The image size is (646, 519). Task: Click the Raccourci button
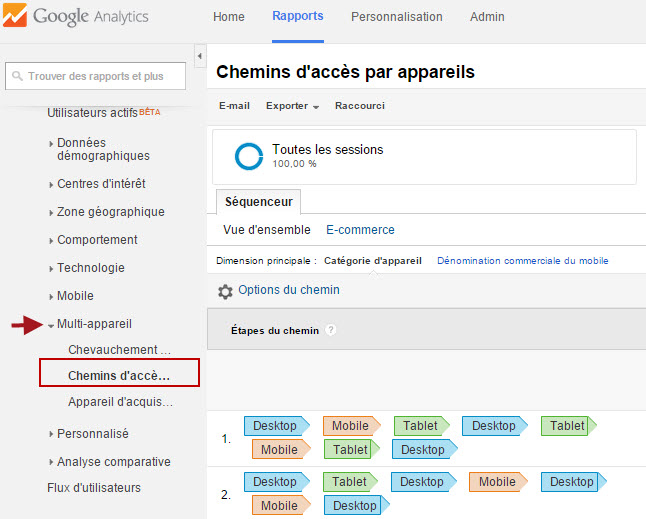[360, 106]
